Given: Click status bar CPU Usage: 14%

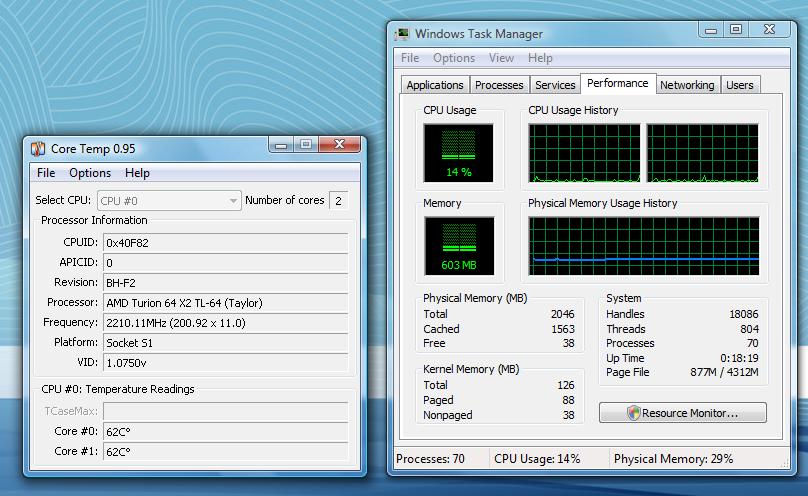Looking at the screenshot, I should tap(537, 459).
